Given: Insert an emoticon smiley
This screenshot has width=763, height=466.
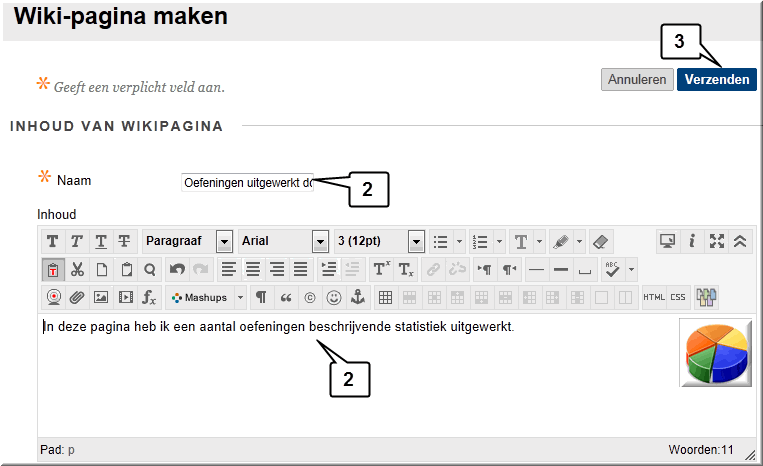Looking at the screenshot, I should click(x=334, y=297).
